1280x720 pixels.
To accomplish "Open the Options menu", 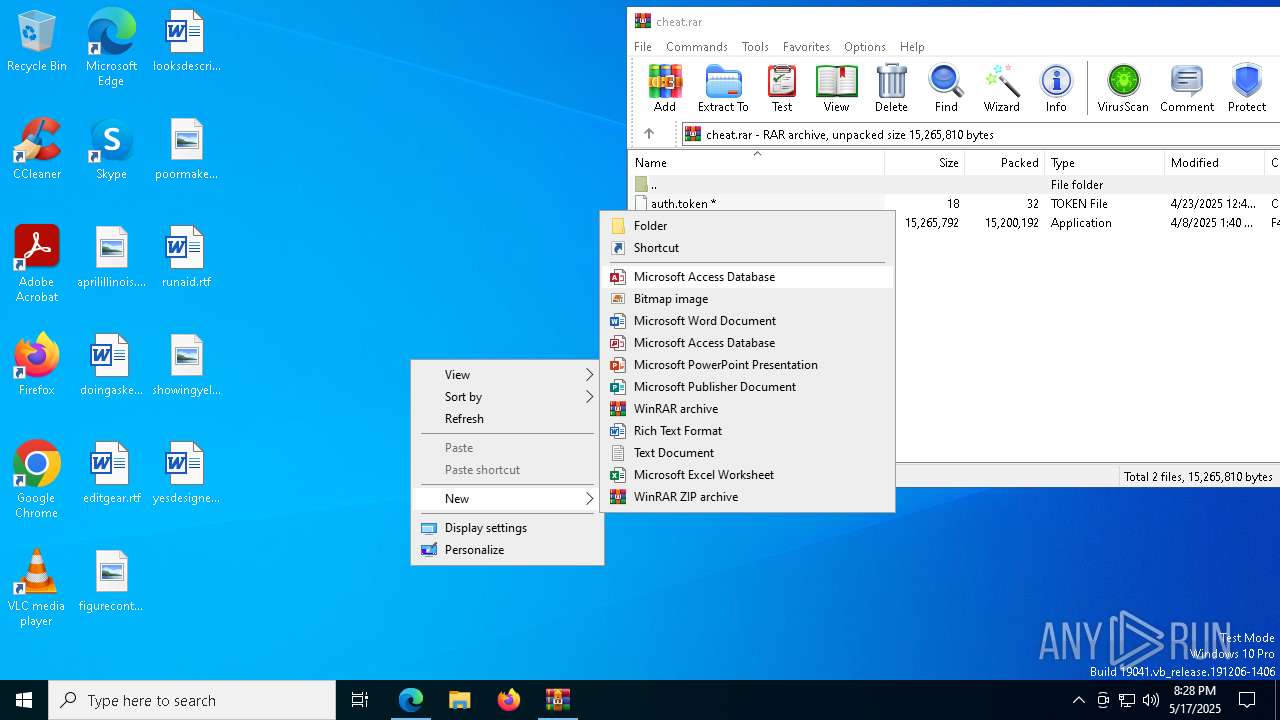I will click(865, 47).
